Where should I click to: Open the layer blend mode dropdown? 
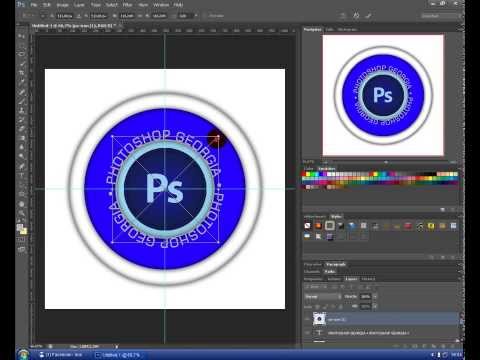323,296
